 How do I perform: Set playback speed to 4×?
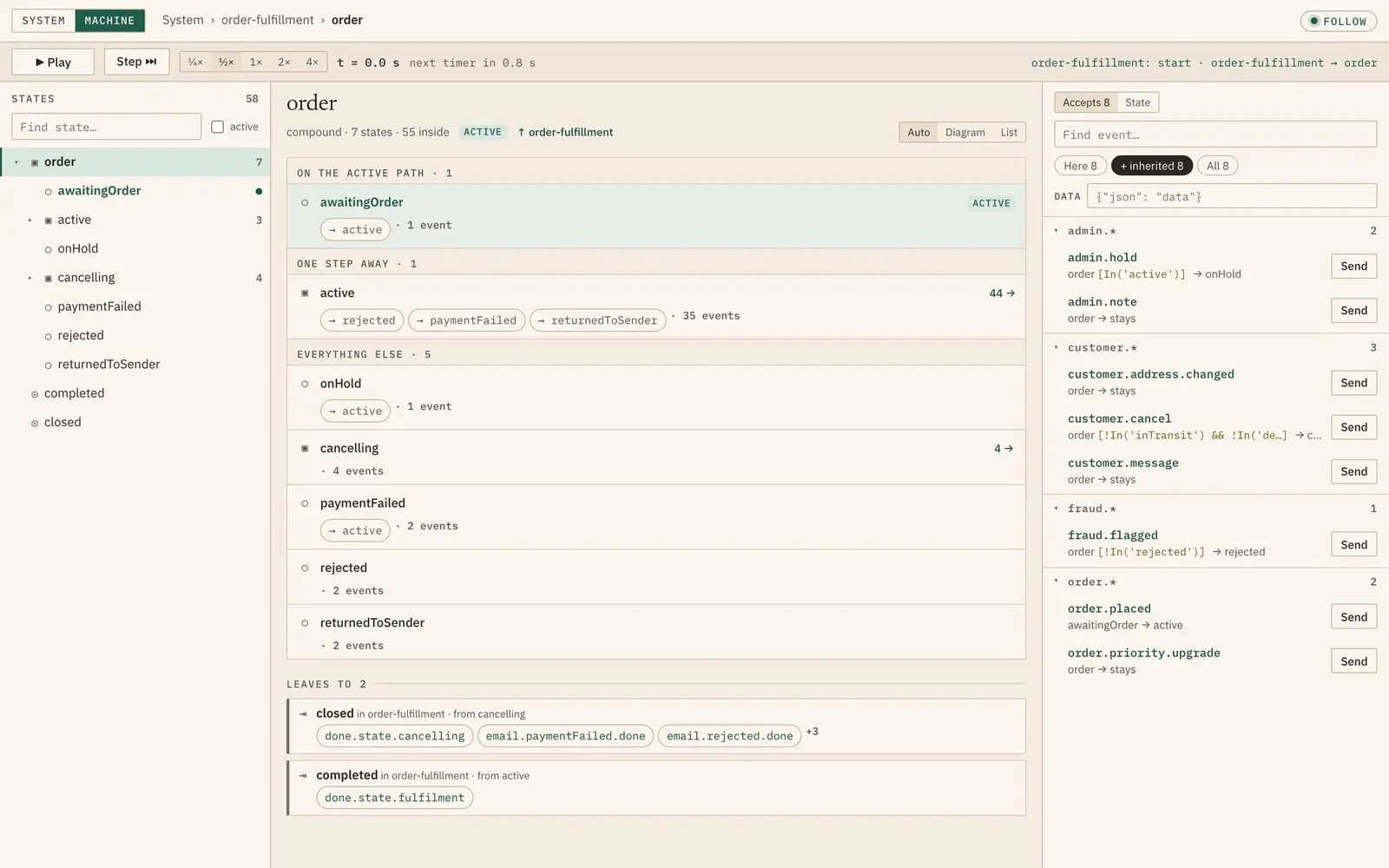(x=313, y=62)
